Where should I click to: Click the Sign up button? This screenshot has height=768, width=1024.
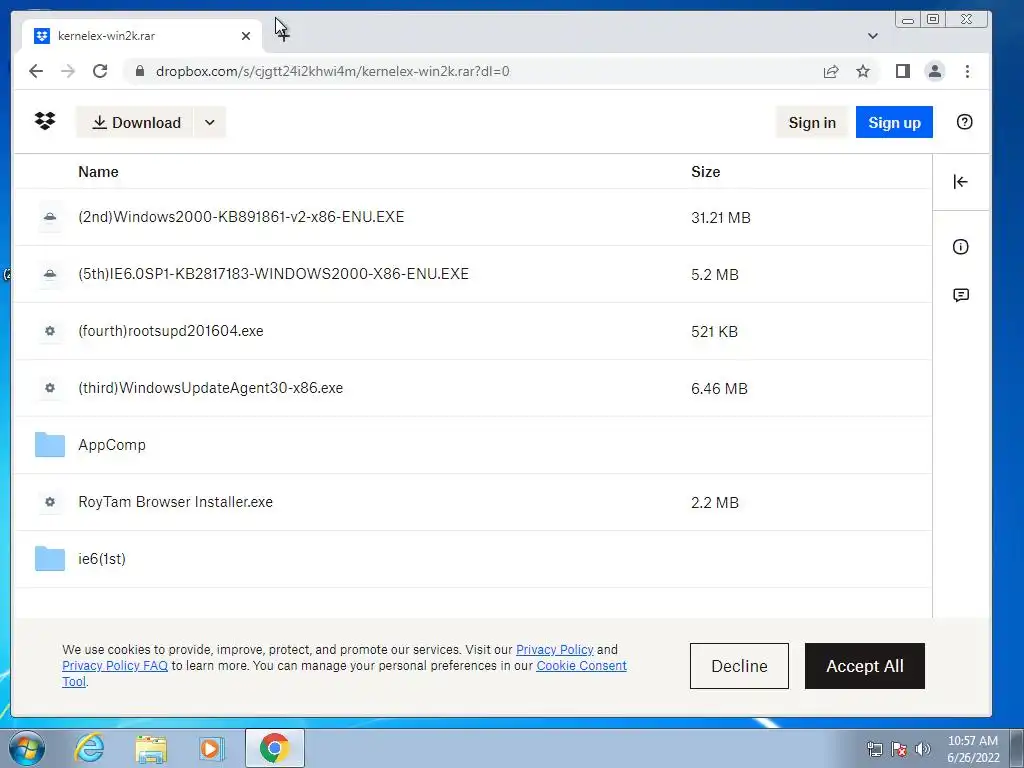click(894, 122)
